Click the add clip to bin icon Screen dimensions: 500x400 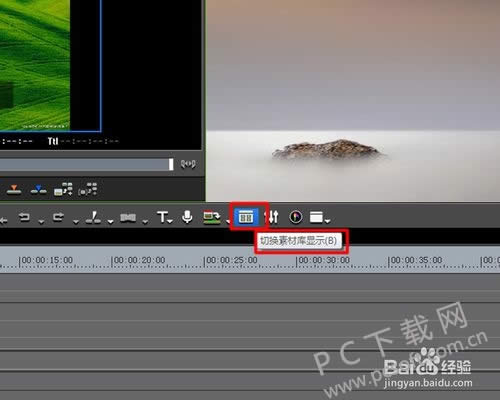pos(63,189)
